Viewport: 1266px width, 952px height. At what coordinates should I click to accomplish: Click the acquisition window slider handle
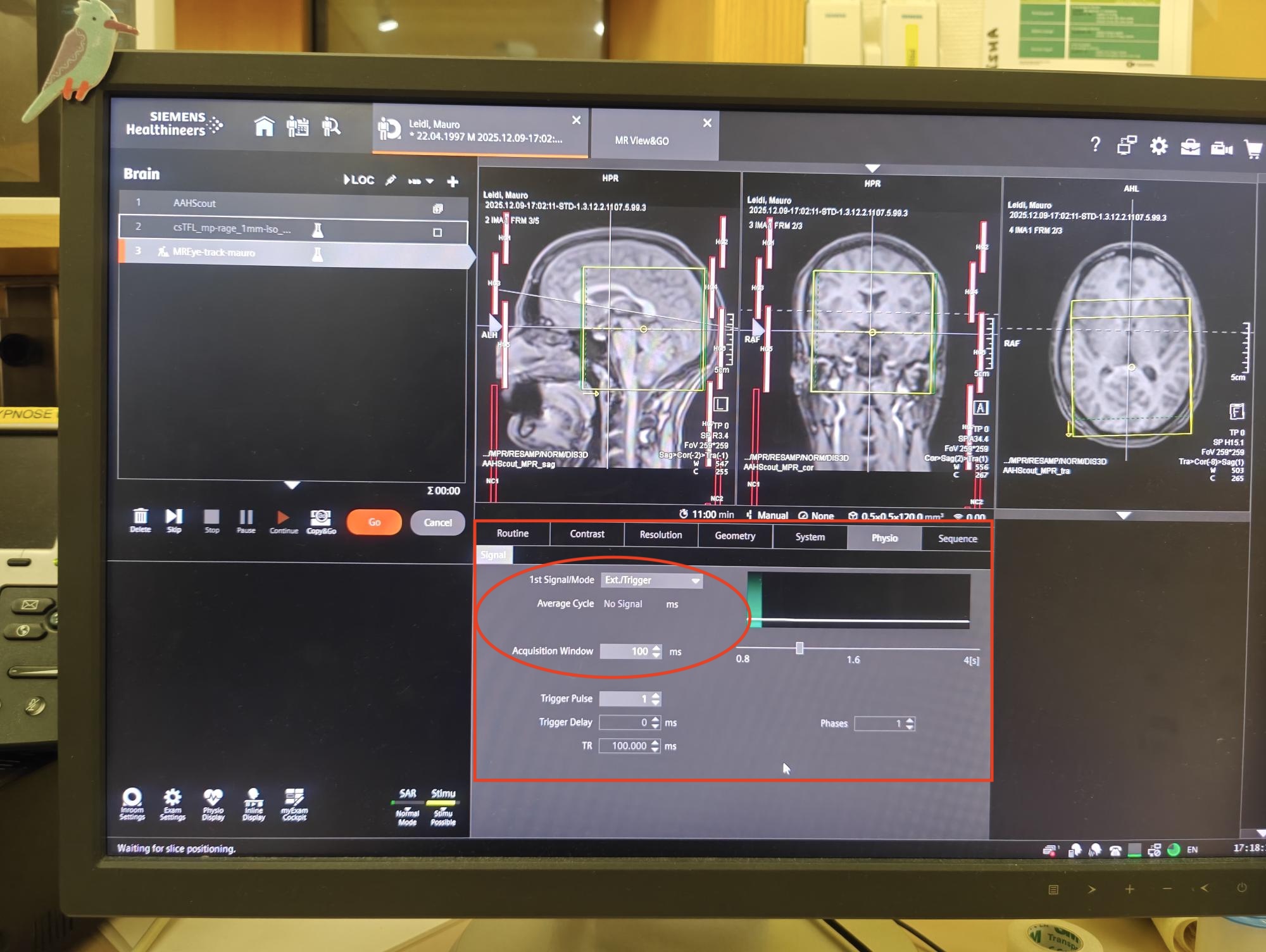click(799, 648)
